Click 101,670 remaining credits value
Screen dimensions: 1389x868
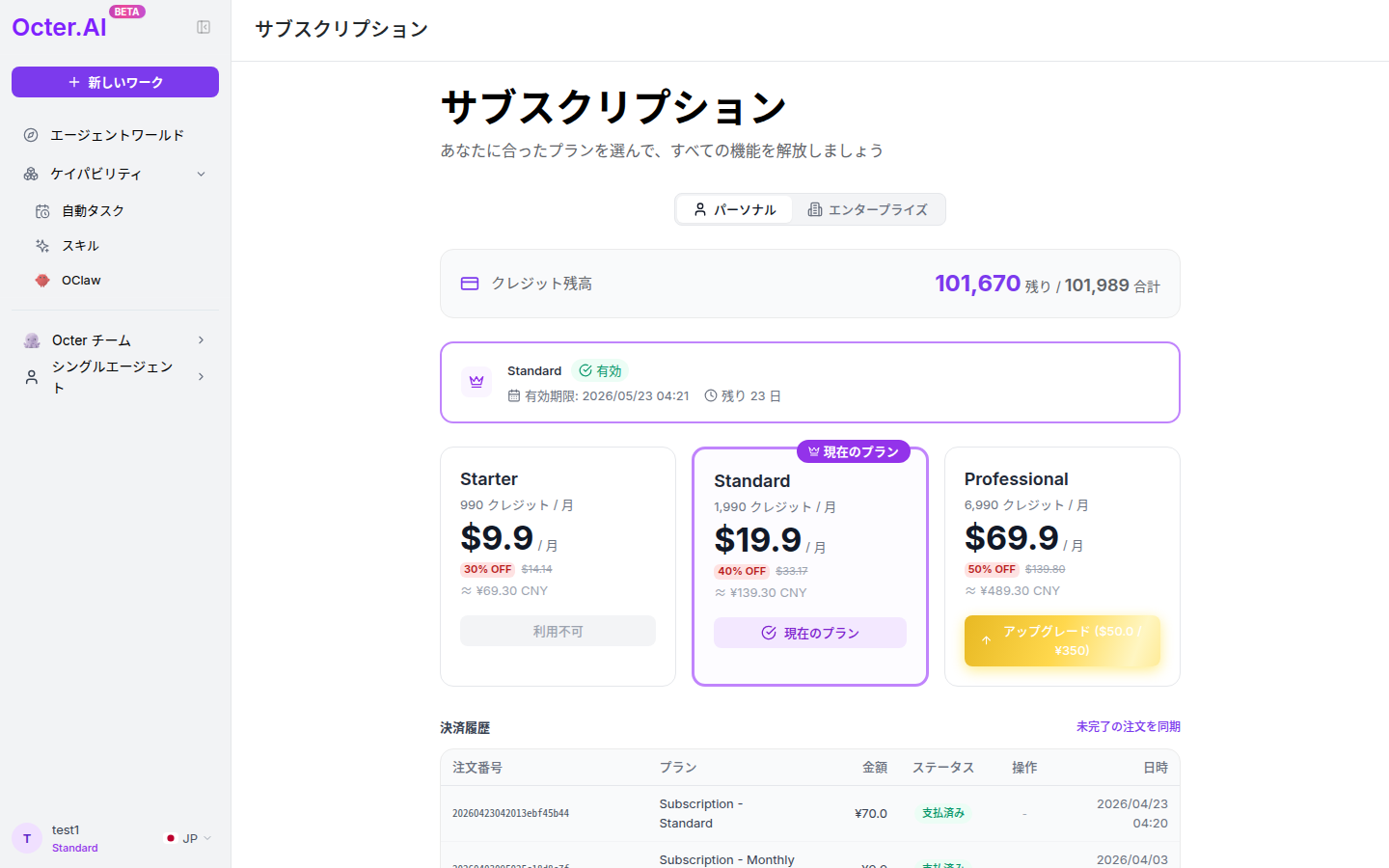pyautogui.click(x=977, y=284)
